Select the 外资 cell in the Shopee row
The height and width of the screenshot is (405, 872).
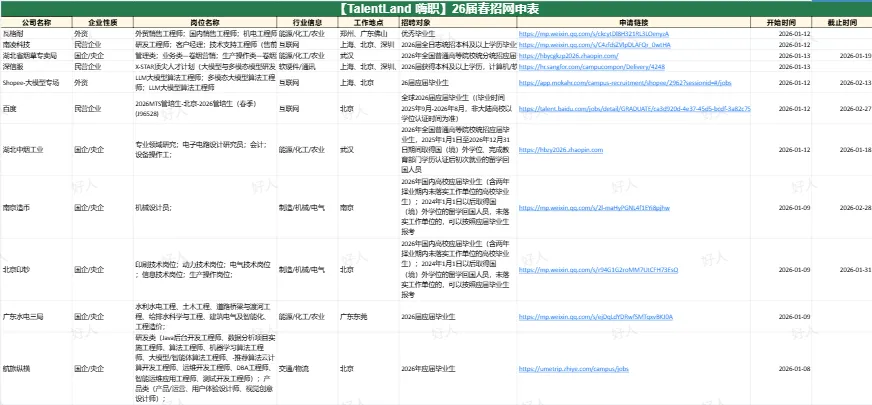[103, 82]
